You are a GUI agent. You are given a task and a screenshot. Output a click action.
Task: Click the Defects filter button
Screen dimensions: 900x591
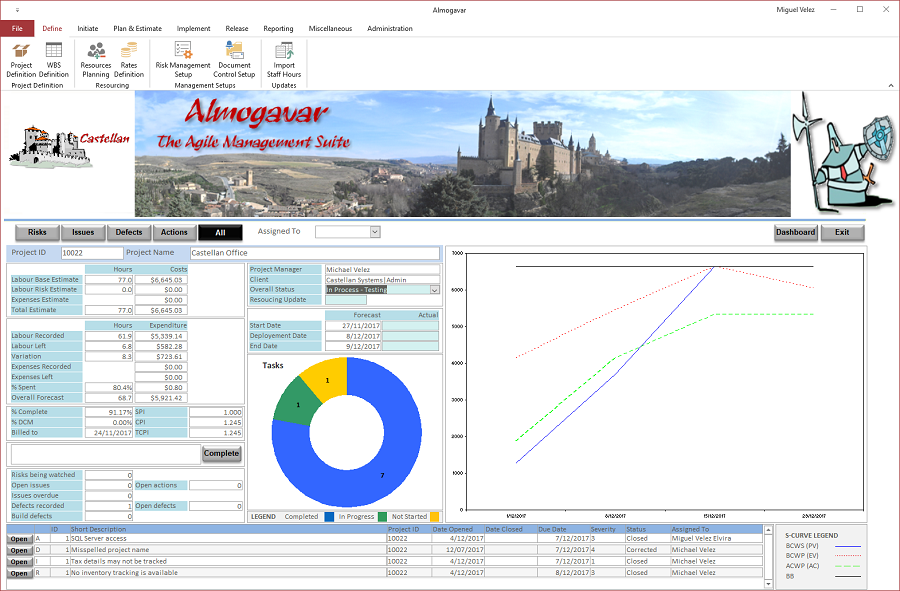pyautogui.click(x=129, y=232)
